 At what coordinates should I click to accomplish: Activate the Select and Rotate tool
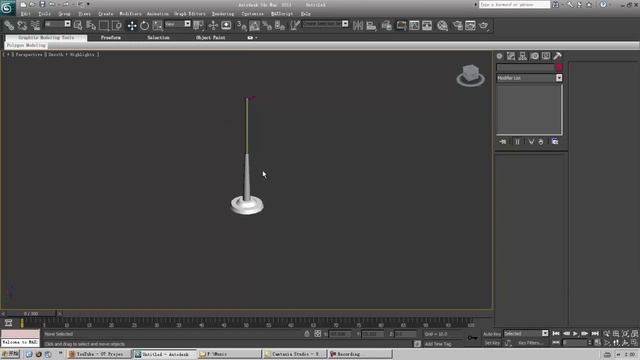144,26
